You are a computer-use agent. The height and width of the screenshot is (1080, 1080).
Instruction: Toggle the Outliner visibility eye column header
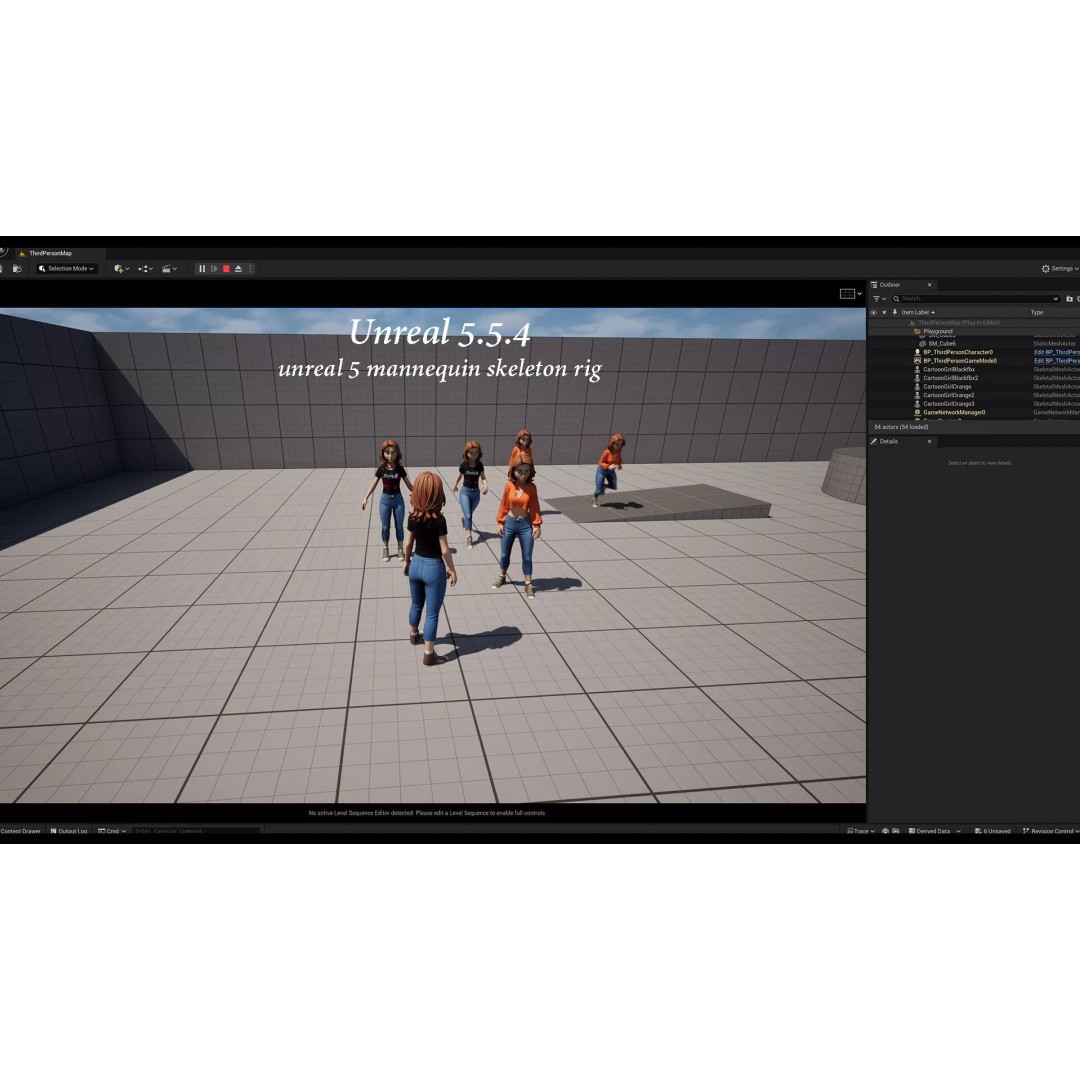tap(873, 313)
